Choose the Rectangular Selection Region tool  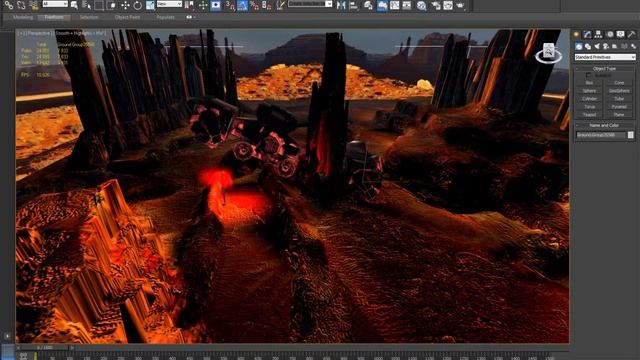pyautogui.click(x=99, y=5)
